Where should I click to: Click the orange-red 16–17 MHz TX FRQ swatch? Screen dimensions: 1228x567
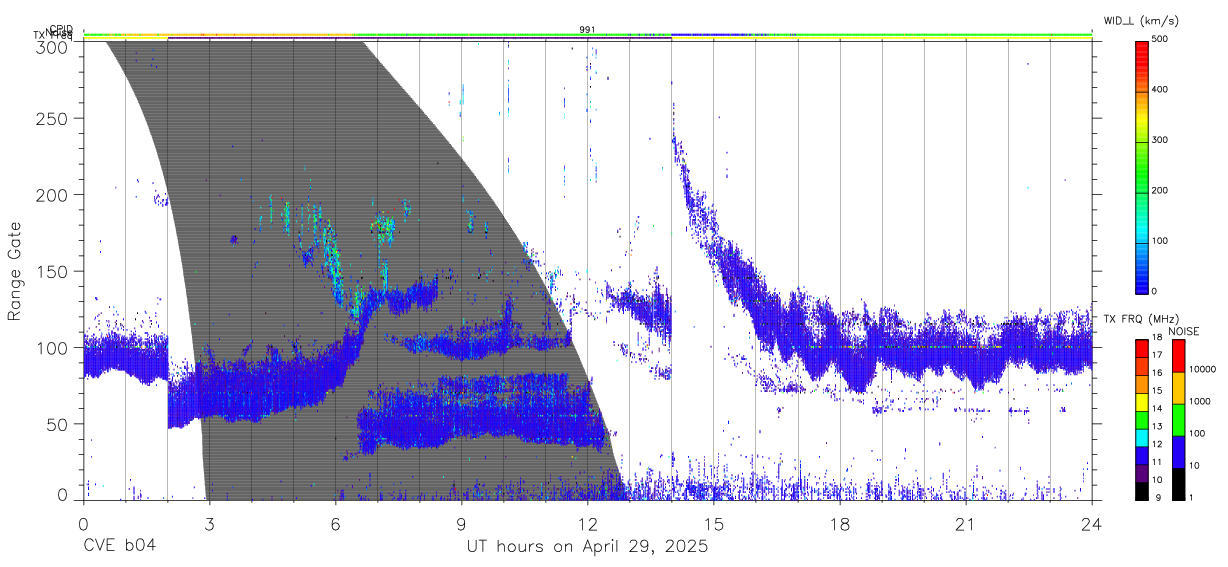point(1142,366)
